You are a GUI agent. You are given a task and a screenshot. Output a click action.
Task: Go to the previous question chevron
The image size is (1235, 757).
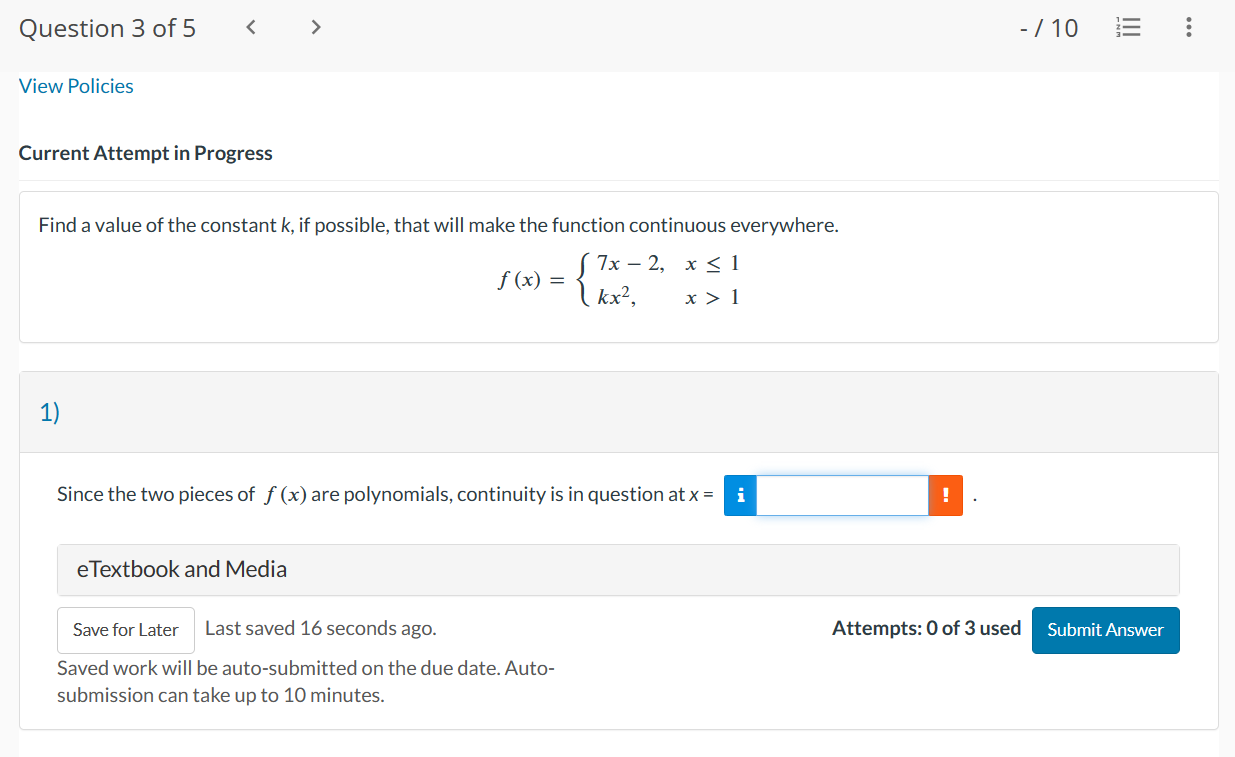(250, 27)
